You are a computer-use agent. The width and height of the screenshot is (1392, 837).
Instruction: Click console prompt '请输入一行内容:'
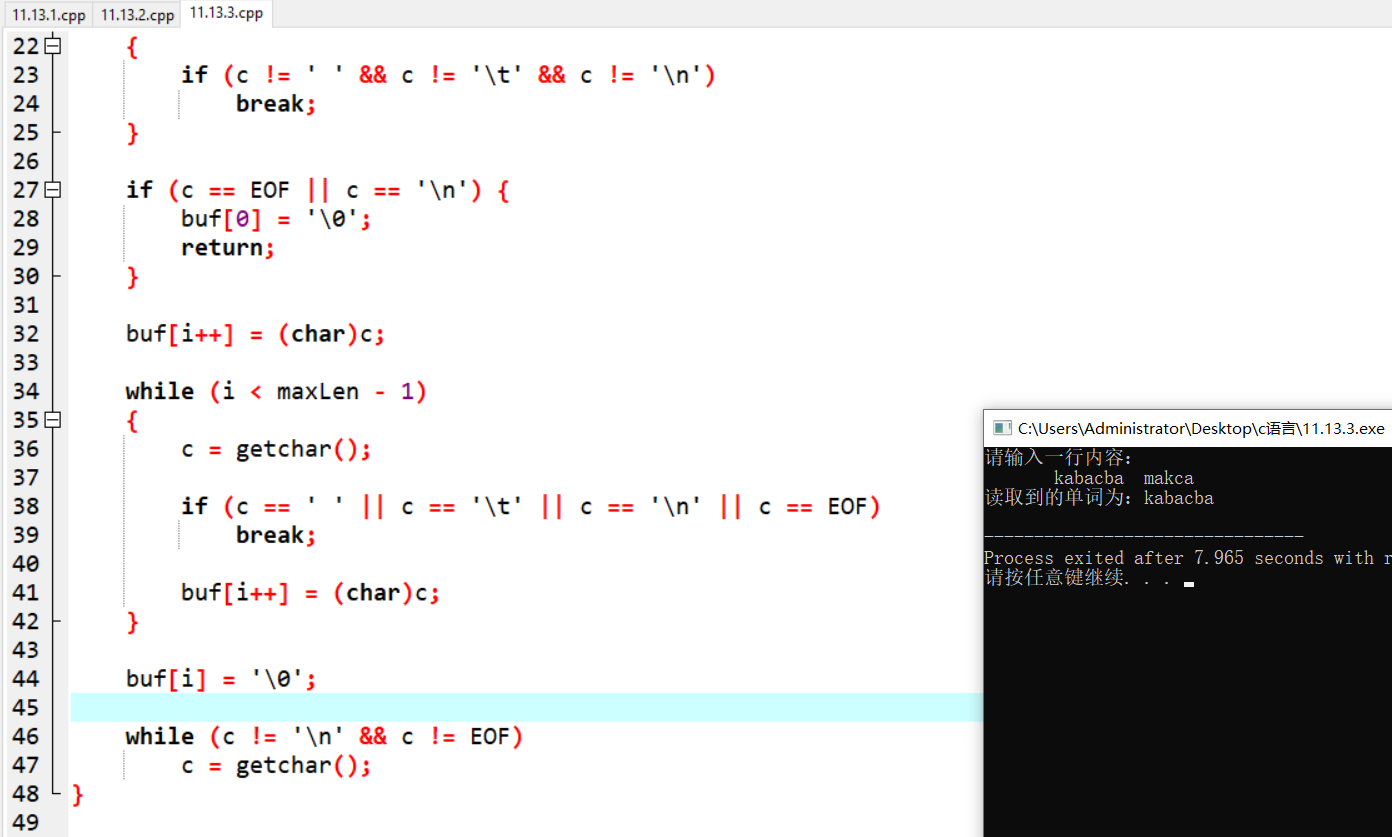click(1059, 458)
